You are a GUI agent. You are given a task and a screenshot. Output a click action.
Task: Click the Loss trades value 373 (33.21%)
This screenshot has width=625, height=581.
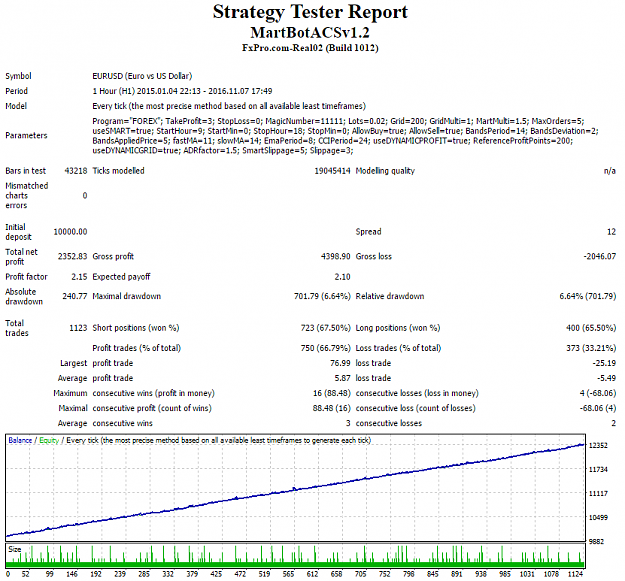click(591, 348)
